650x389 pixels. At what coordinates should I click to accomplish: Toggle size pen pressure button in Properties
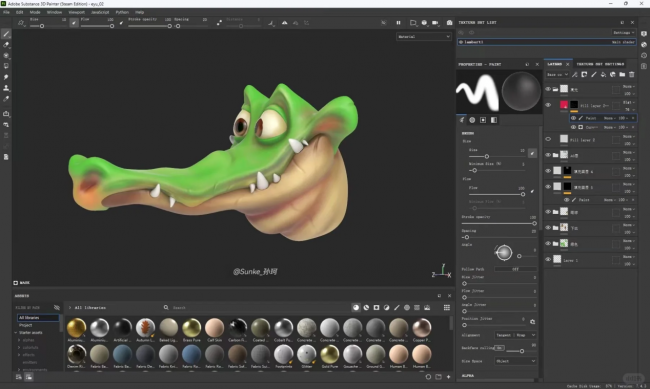tap(532, 153)
